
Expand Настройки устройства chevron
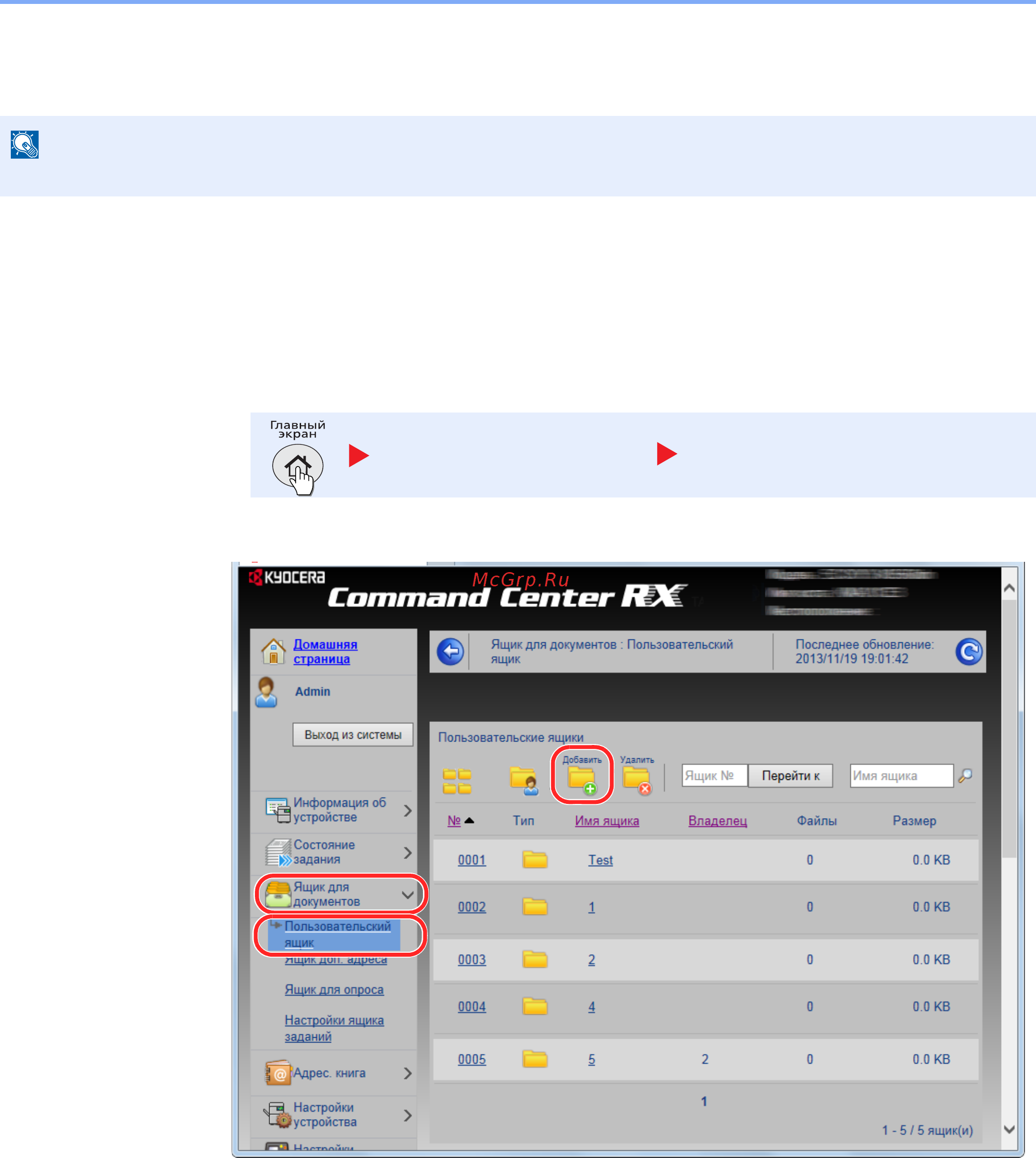408,1115
